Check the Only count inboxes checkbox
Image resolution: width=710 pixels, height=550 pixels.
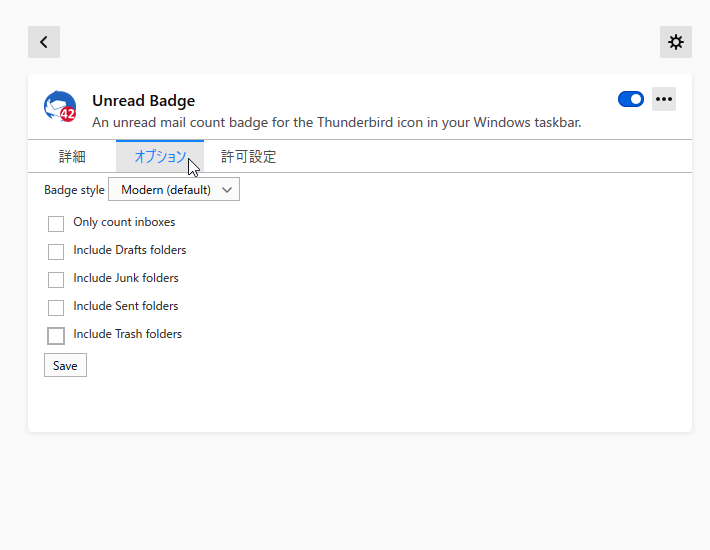[56, 224]
